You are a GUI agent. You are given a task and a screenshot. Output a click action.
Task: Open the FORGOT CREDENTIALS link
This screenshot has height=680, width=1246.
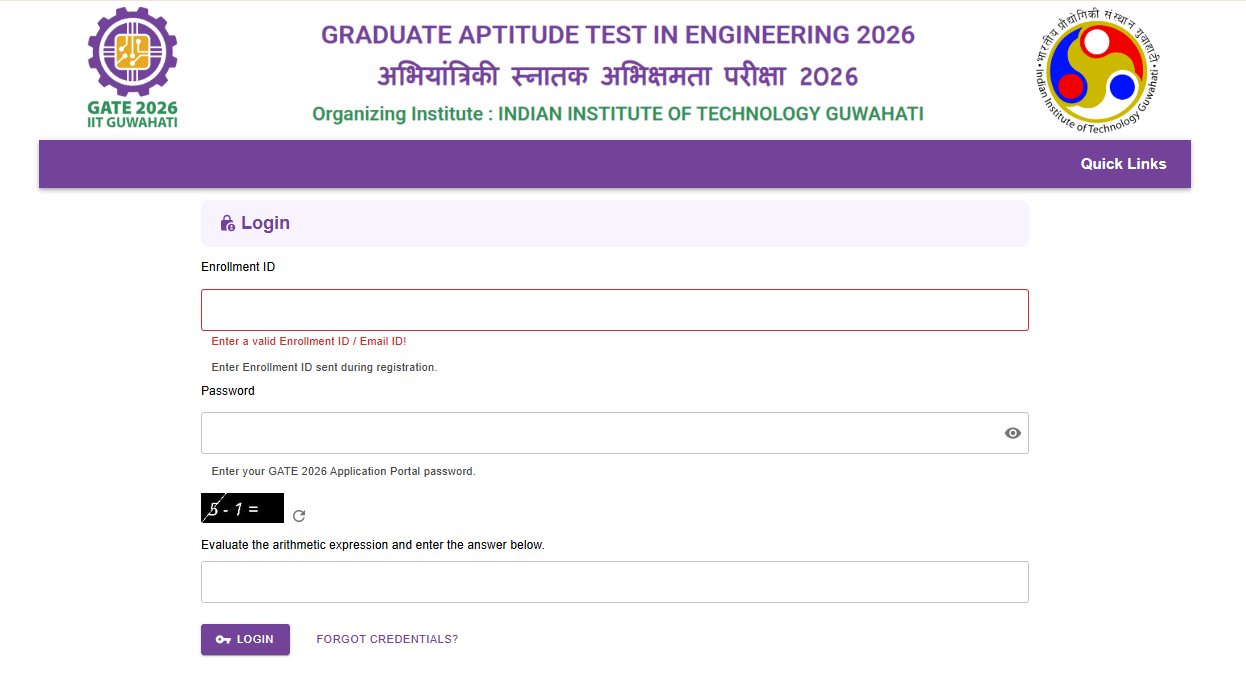386,638
